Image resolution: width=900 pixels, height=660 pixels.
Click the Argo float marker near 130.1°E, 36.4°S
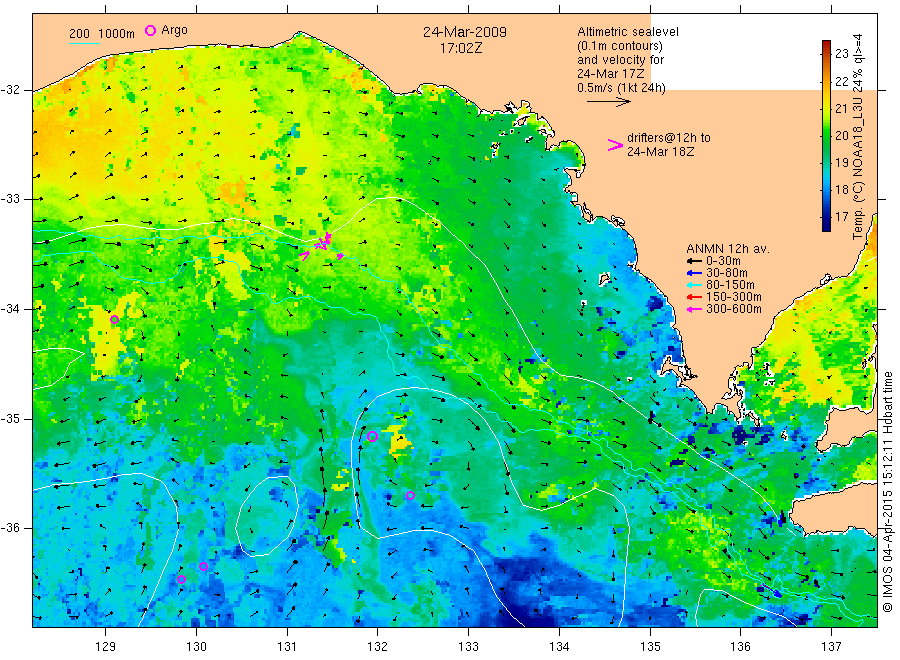[203, 566]
